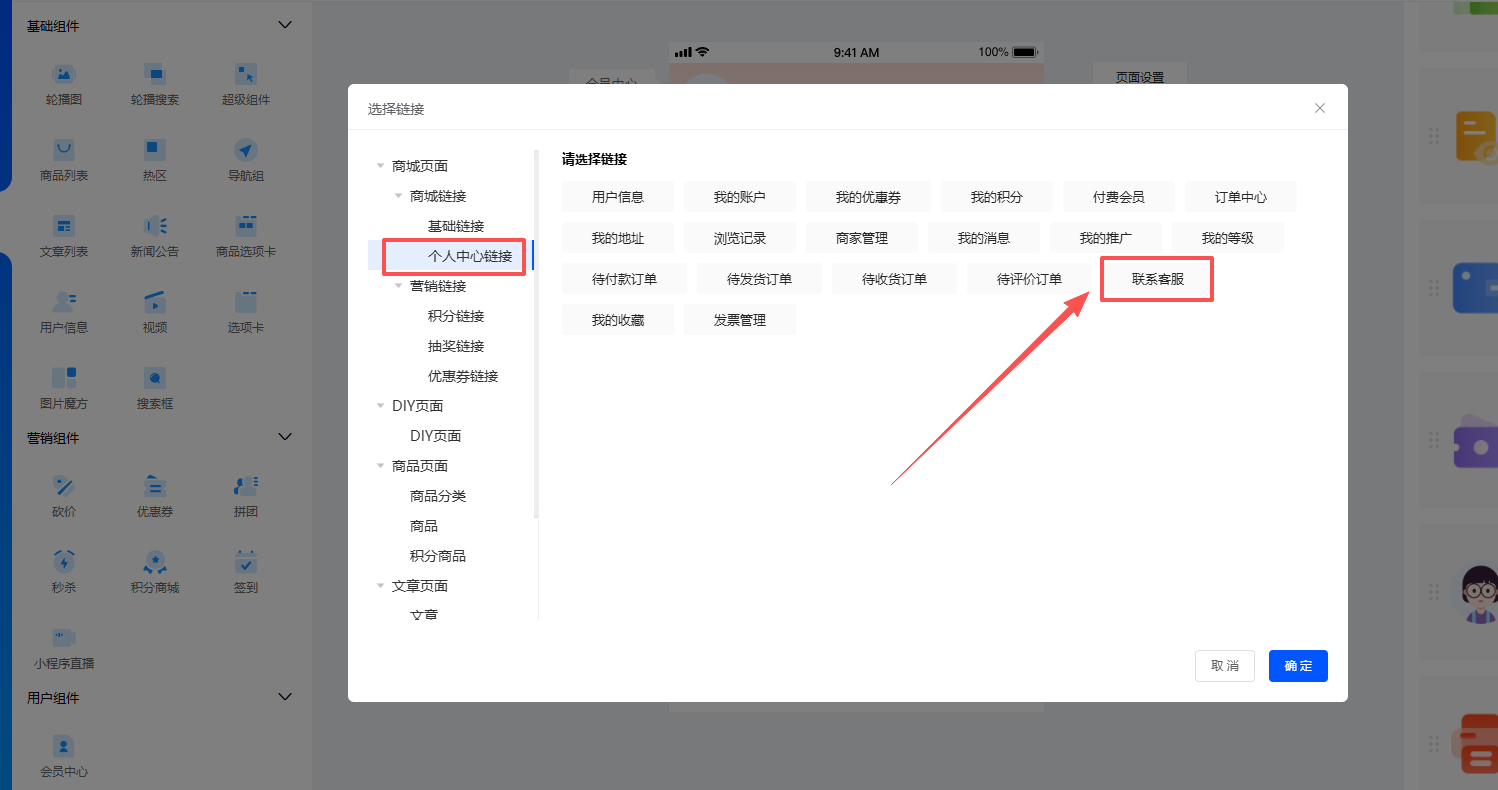Viewport: 1498px width, 790px height.
Task: Collapse the 营销组件 section chevron
Action: (285, 437)
